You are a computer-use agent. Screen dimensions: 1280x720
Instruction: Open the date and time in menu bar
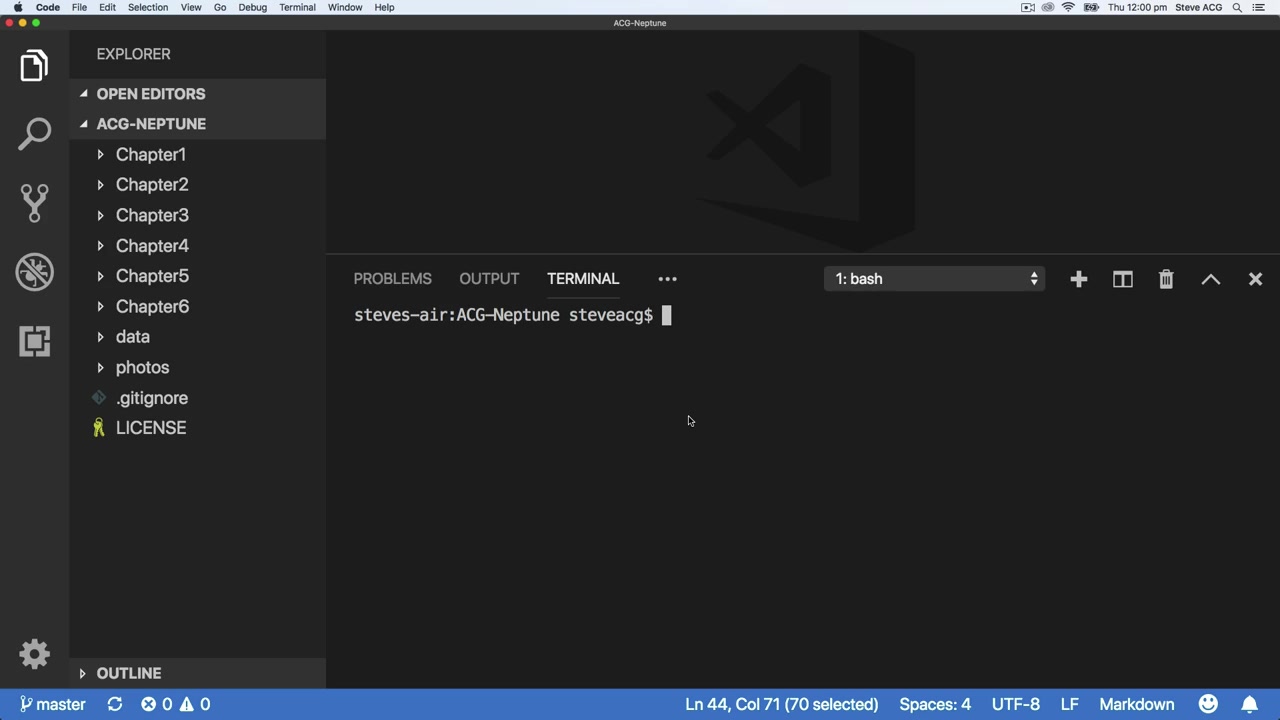click(x=1137, y=7)
